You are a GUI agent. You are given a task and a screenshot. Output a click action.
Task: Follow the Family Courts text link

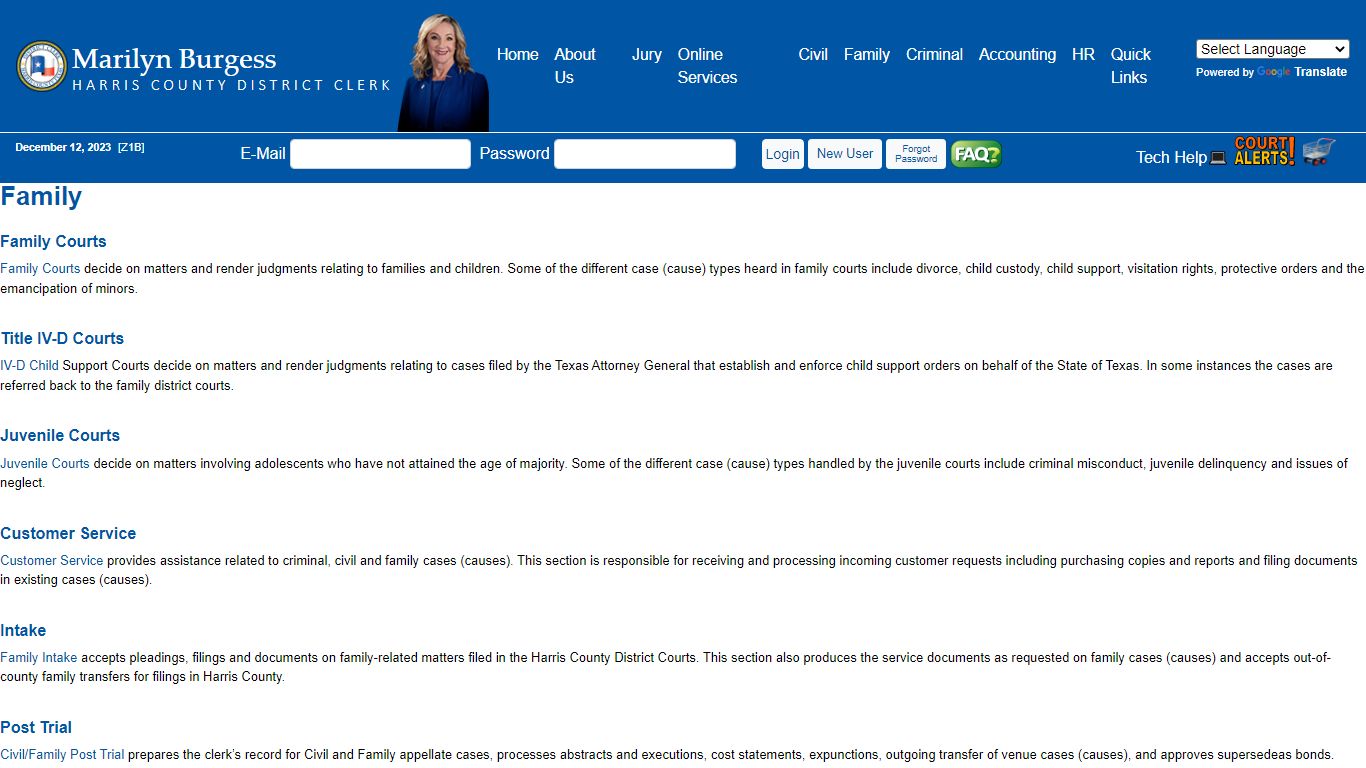(40, 269)
